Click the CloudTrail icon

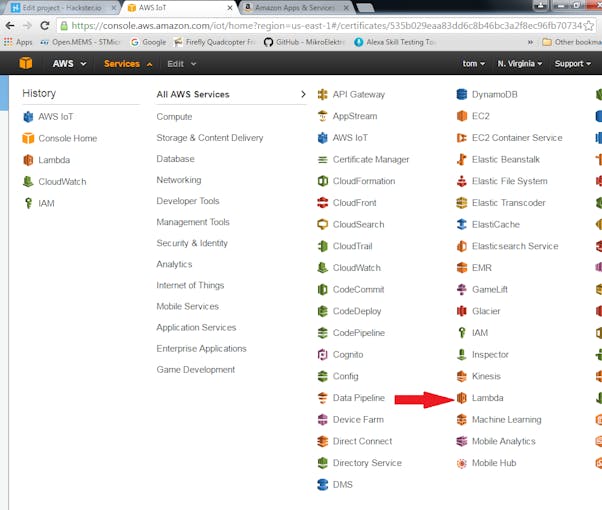coord(322,246)
